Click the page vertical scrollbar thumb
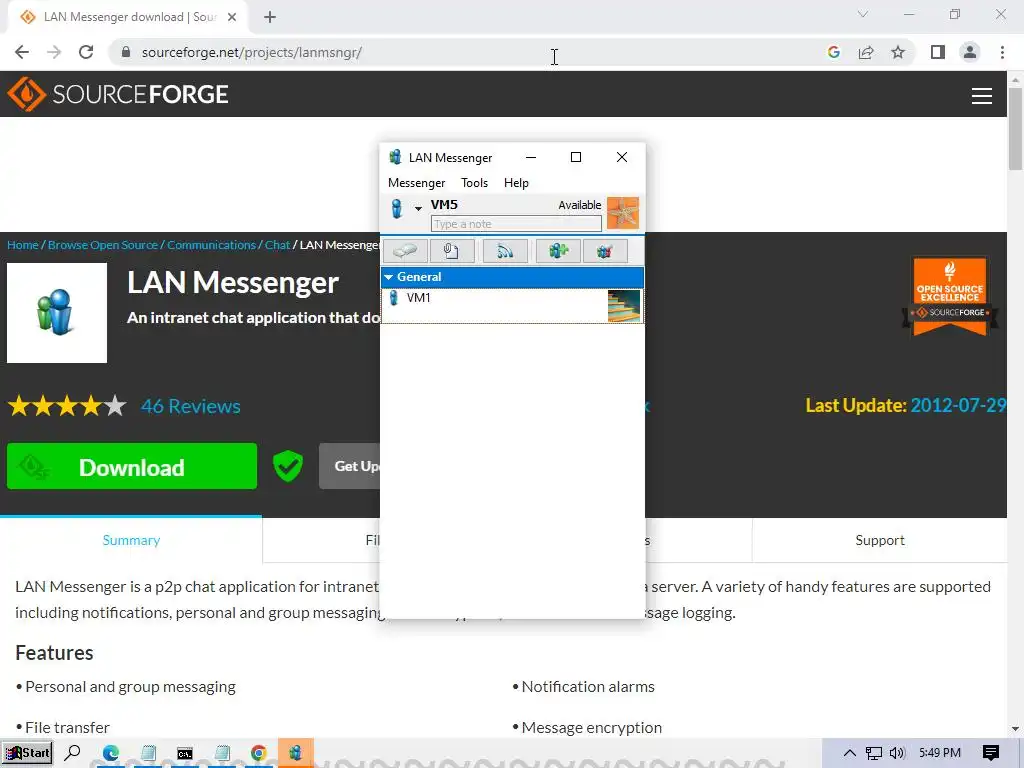 [x=1016, y=129]
